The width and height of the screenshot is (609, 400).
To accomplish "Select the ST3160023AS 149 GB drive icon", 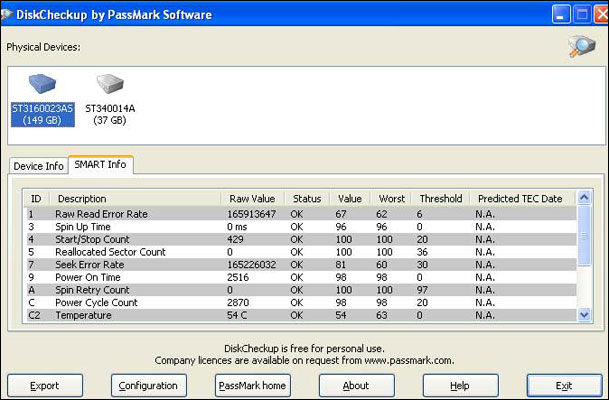I will [42, 85].
